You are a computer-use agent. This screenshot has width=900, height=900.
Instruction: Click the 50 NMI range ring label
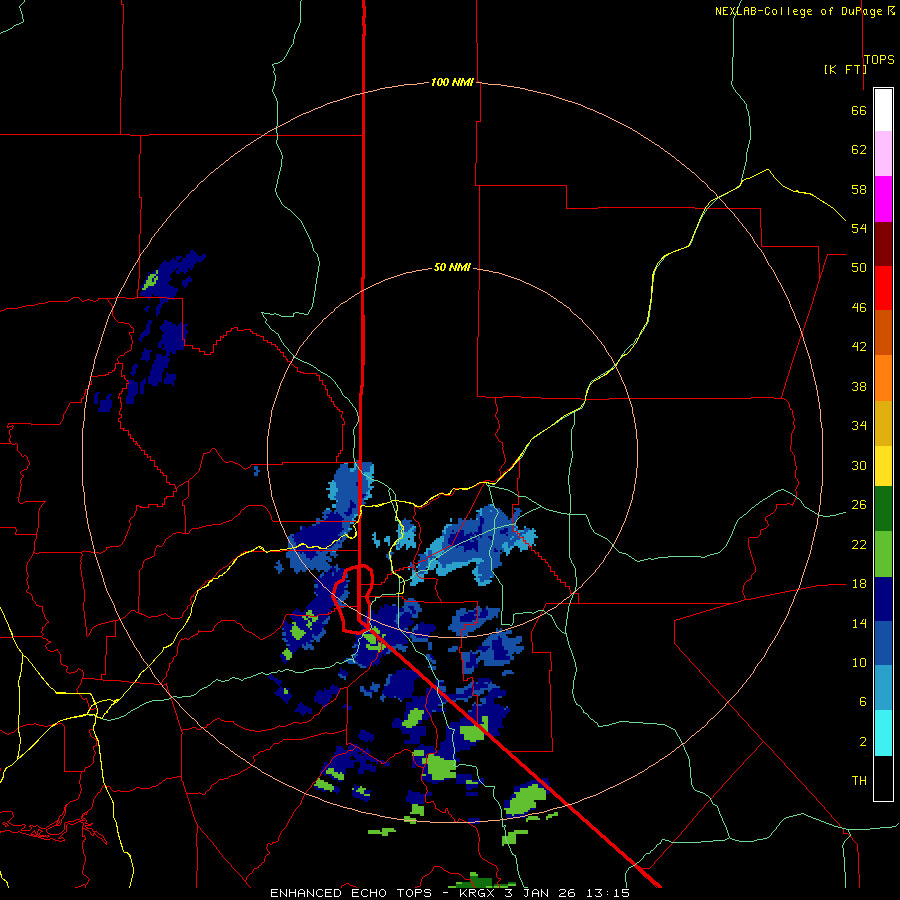point(452,267)
